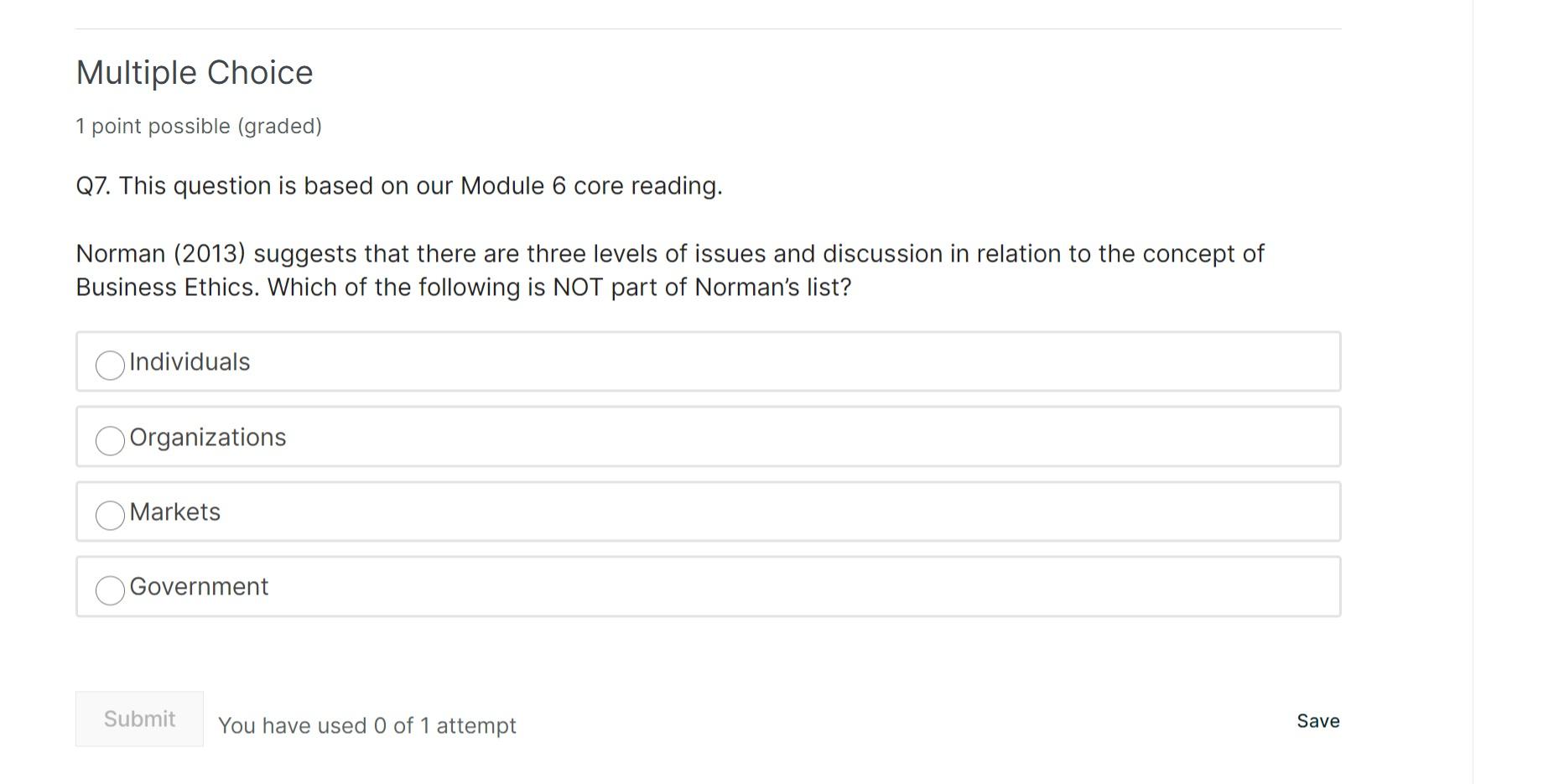Click inside the Government answer row box
1564x784 pixels.
coord(755,587)
